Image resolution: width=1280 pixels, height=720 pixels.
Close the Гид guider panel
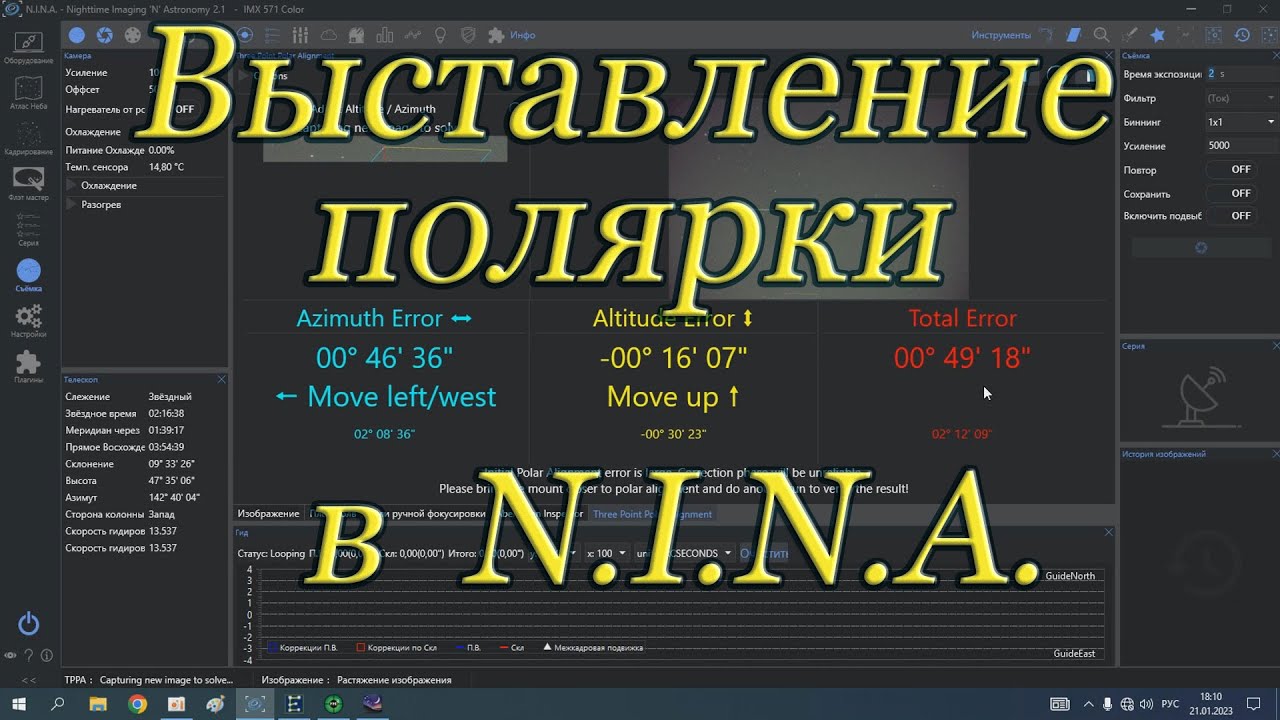1109,533
